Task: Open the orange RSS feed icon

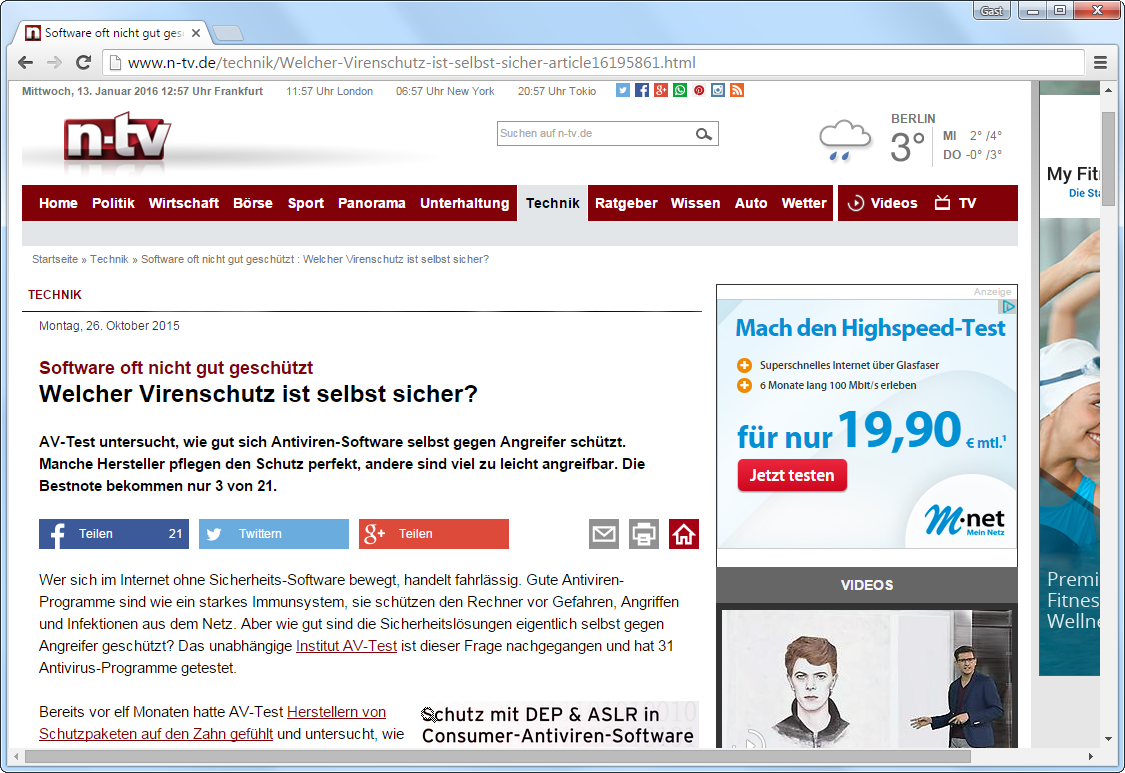Action: pyautogui.click(x=737, y=91)
